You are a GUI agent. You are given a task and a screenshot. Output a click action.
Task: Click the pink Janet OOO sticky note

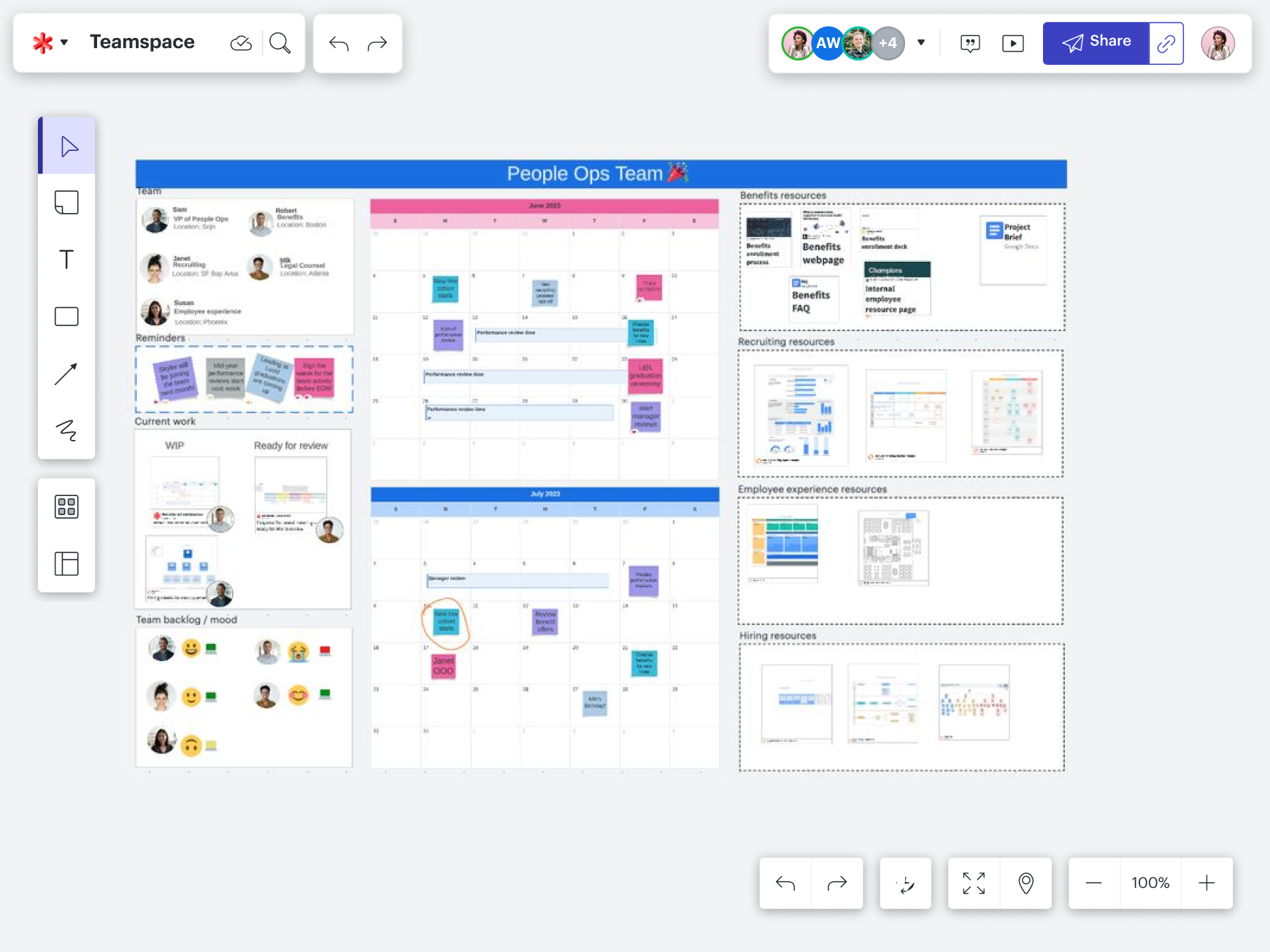[443, 665]
